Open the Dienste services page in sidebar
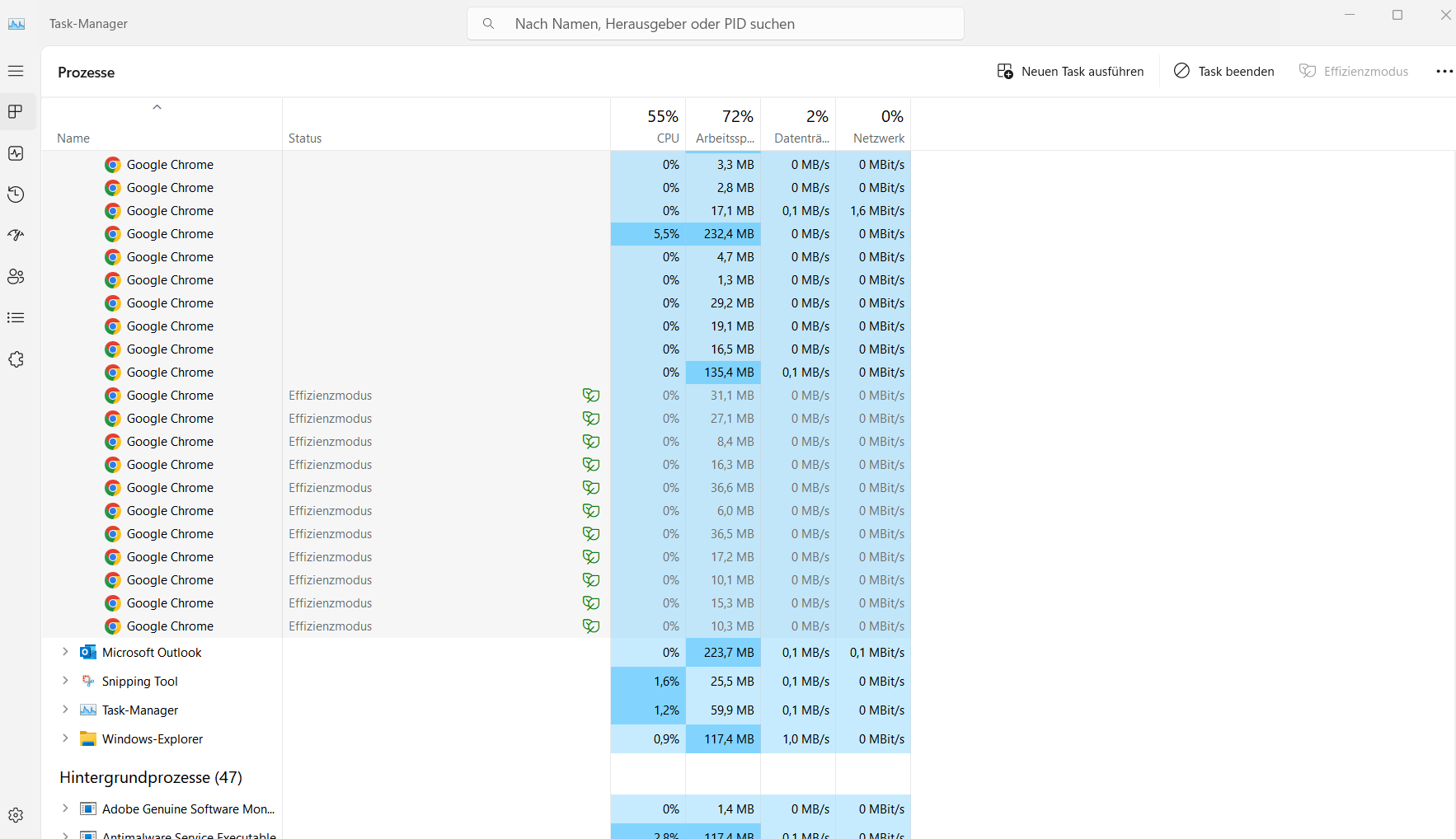The image size is (1456, 839). point(16,359)
